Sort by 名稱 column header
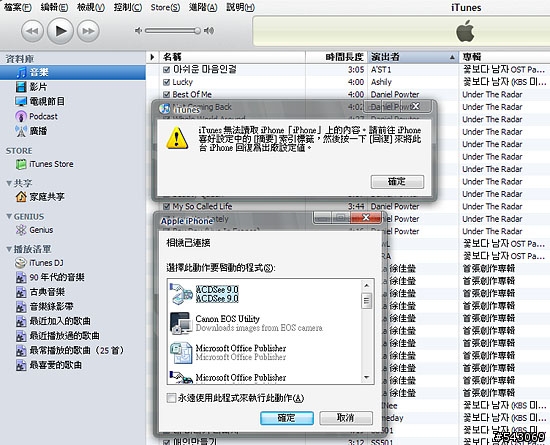Viewport: 550px width, 445px height. [232, 57]
